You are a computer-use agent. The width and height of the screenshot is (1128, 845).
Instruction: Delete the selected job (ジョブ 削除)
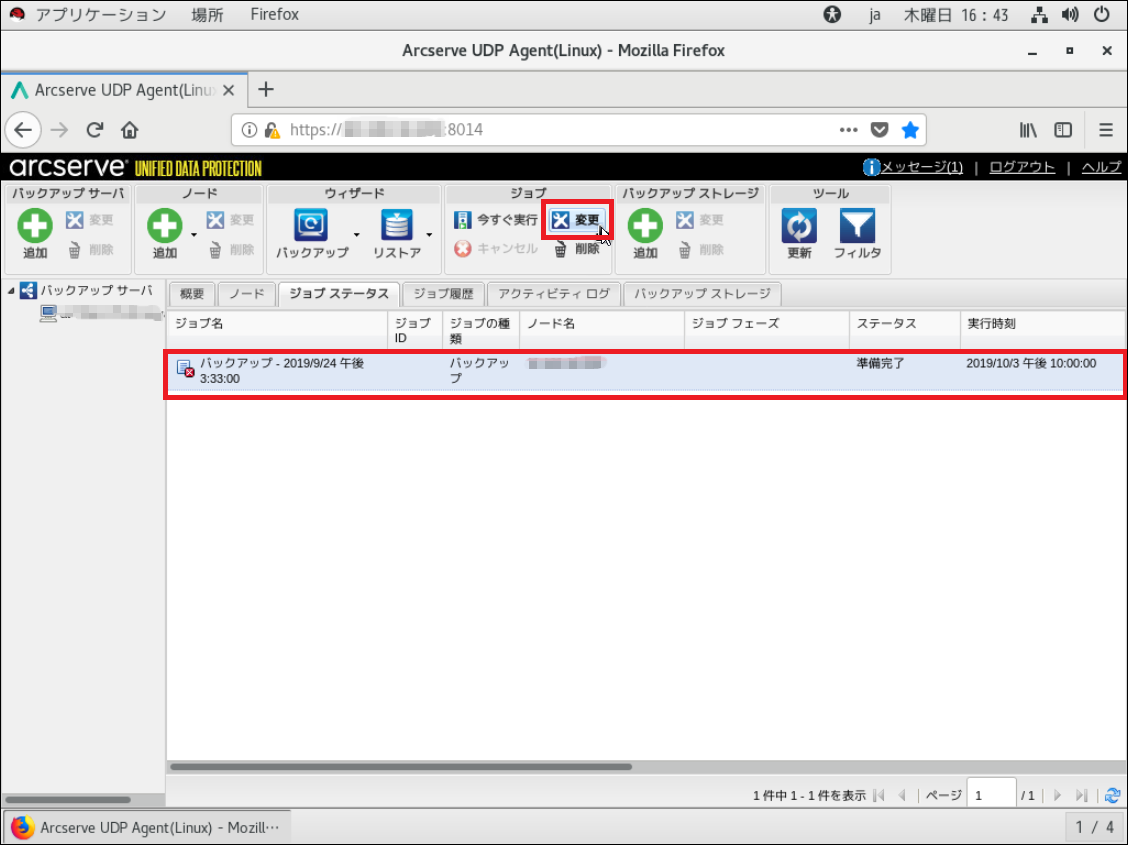coord(577,249)
